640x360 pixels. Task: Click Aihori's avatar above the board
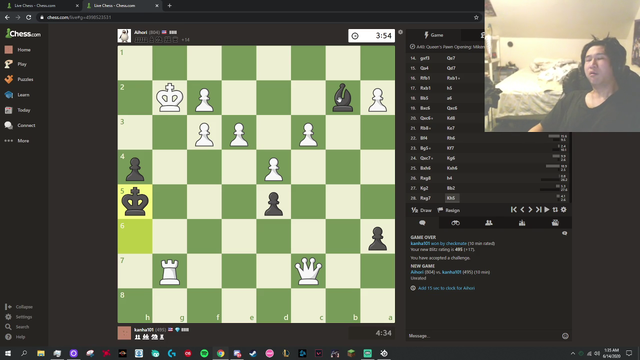[124, 36]
